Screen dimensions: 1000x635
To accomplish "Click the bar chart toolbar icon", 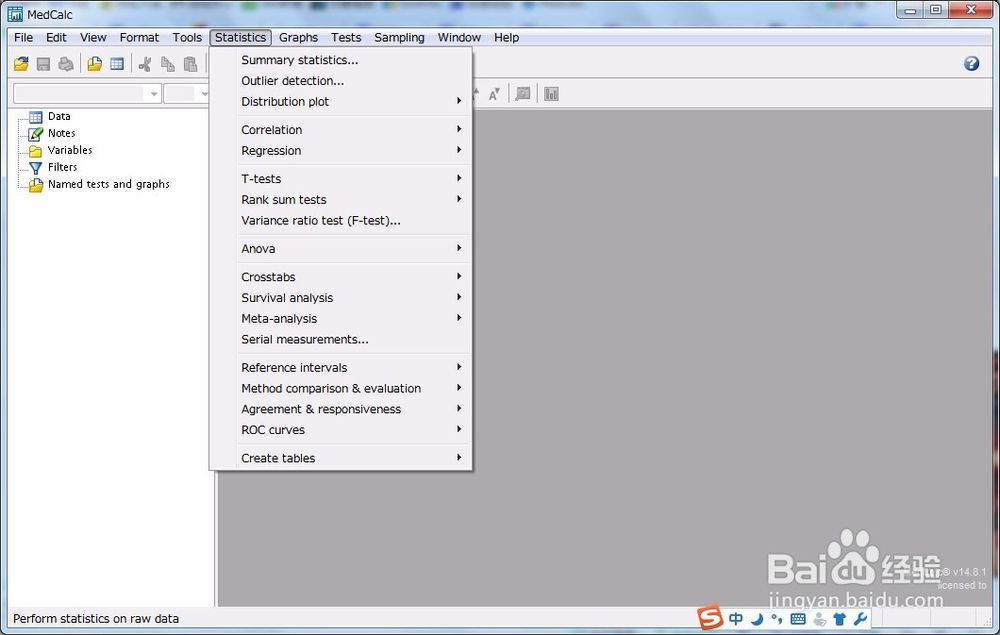I will 552,94.
